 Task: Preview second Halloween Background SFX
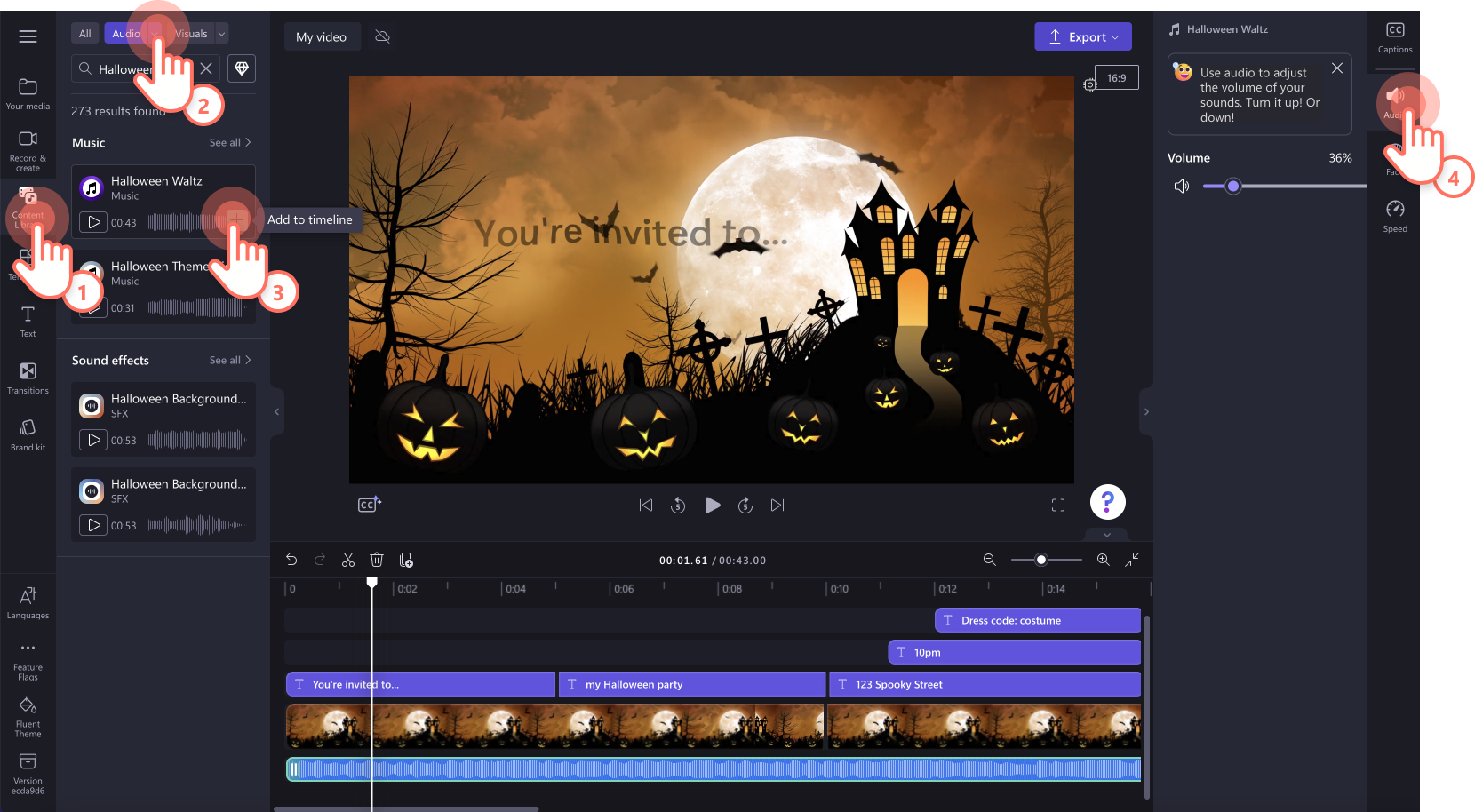point(93,525)
